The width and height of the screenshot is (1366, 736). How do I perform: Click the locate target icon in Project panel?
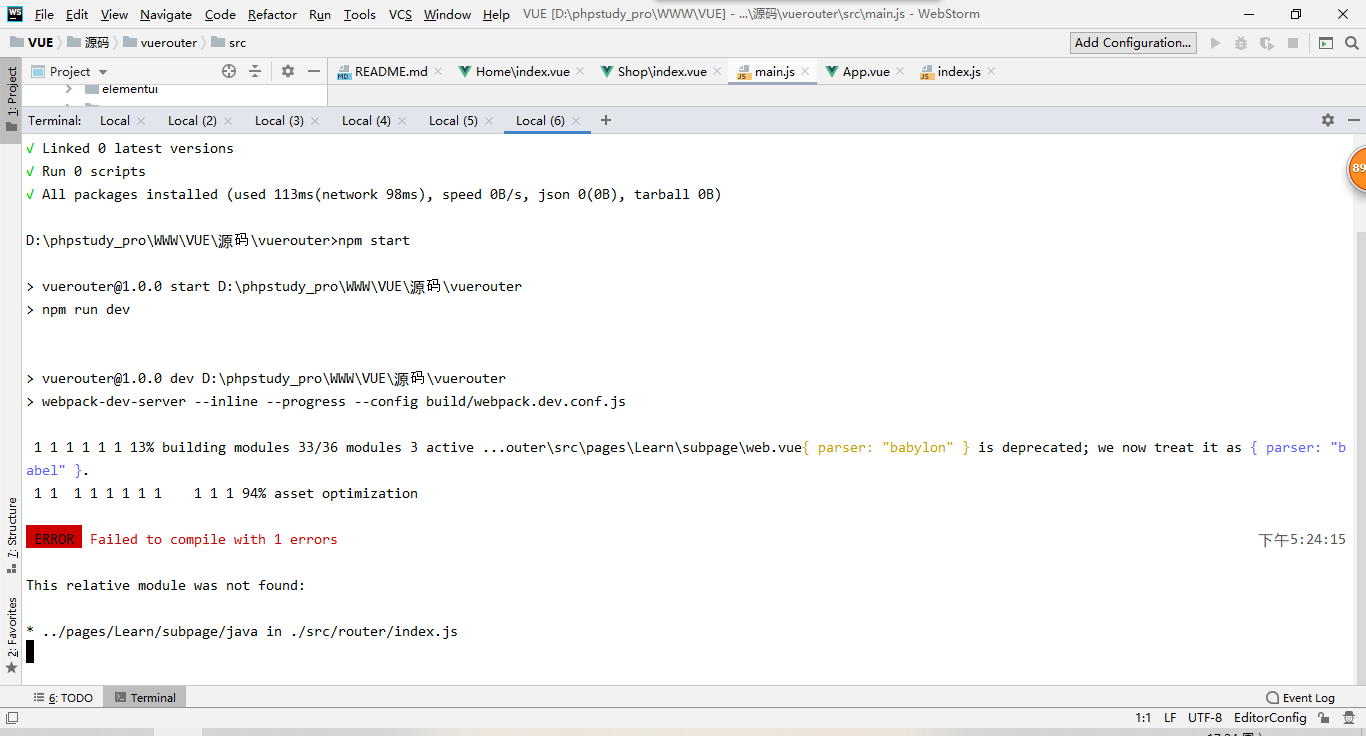[229, 71]
